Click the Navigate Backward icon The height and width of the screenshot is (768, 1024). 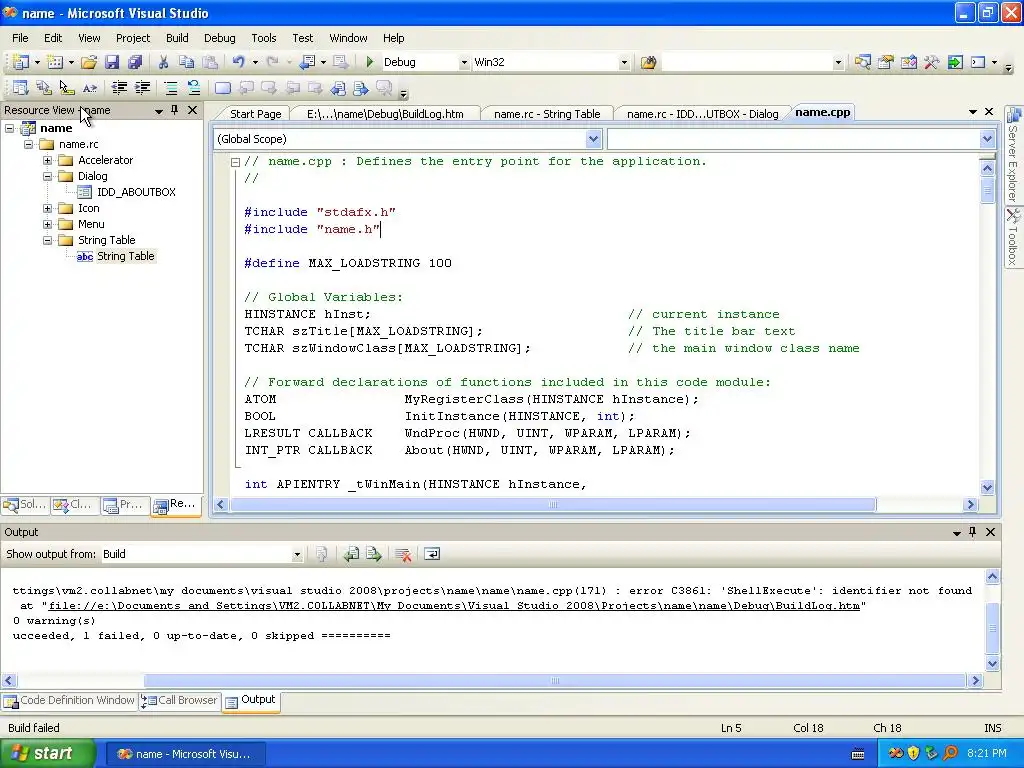tap(307, 62)
